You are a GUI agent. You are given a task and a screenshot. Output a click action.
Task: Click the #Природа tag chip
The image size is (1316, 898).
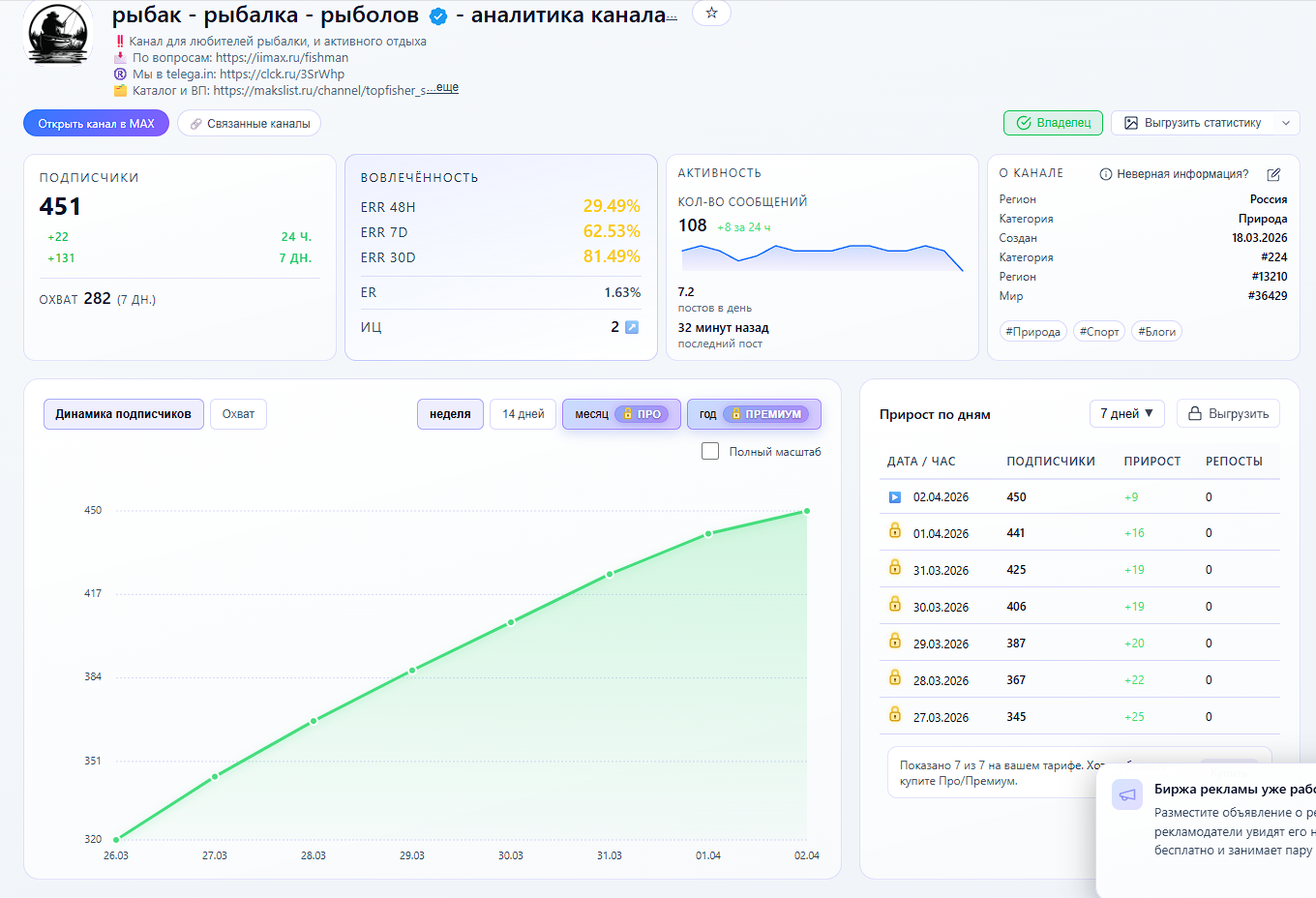click(x=1032, y=332)
